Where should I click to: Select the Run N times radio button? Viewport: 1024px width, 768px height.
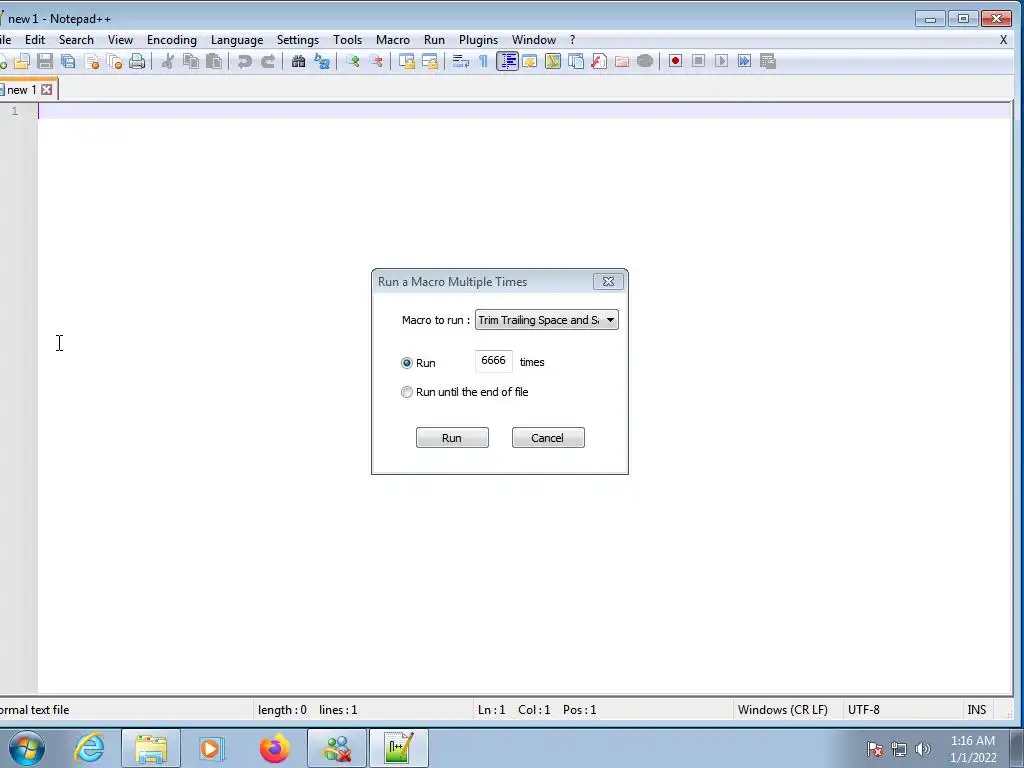pyautogui.click(x=407, y=362)
